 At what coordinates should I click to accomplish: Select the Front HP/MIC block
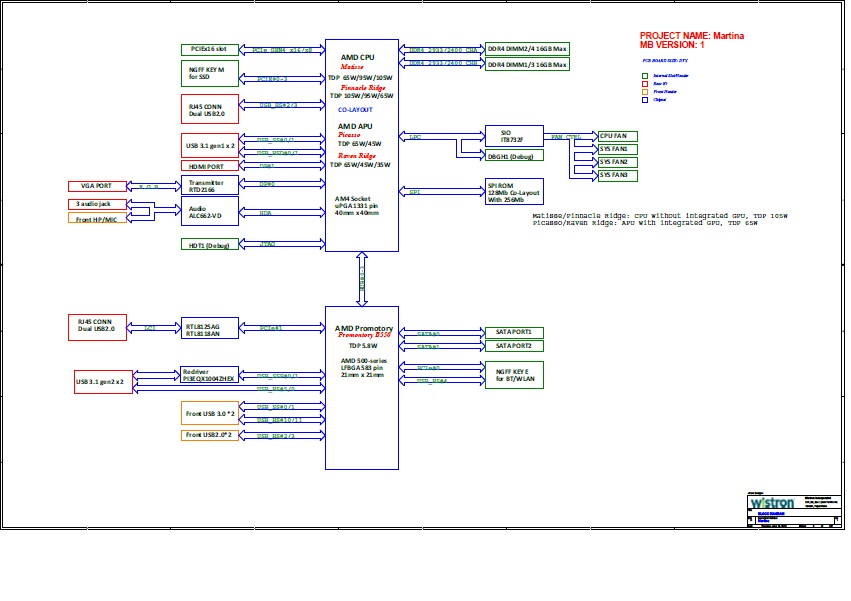(x=97, y=219)
